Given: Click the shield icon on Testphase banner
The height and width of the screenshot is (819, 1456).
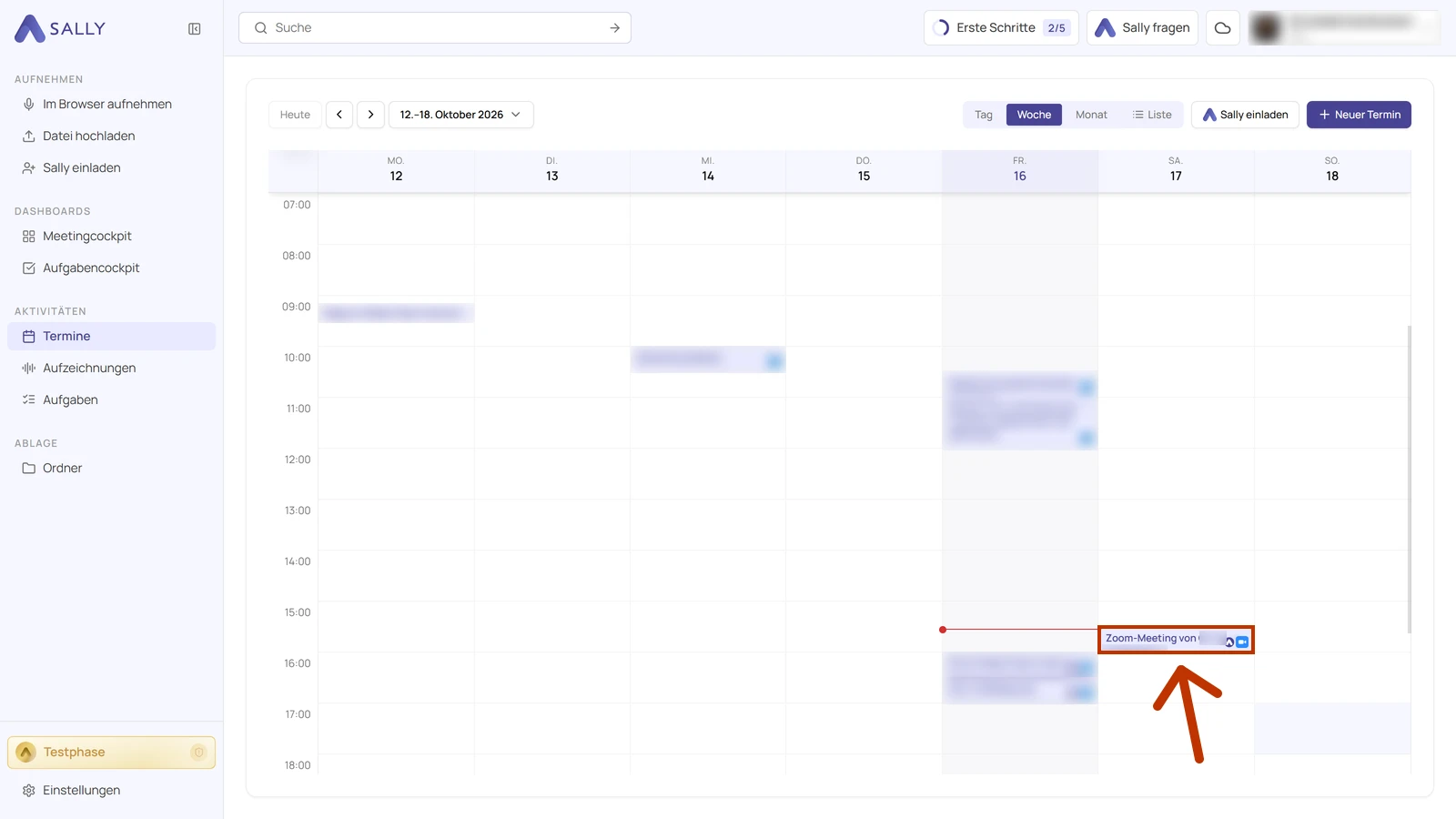Looking at the screenshot, I should coord(198,753).
